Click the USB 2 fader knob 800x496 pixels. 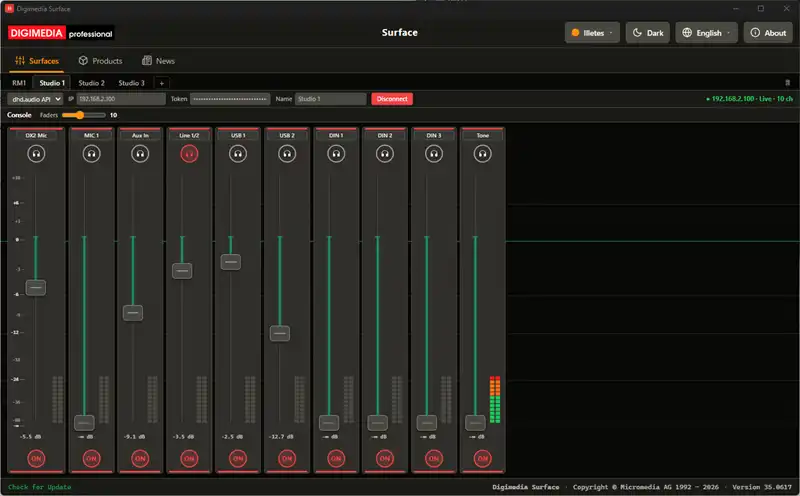[x=280, y=333]
